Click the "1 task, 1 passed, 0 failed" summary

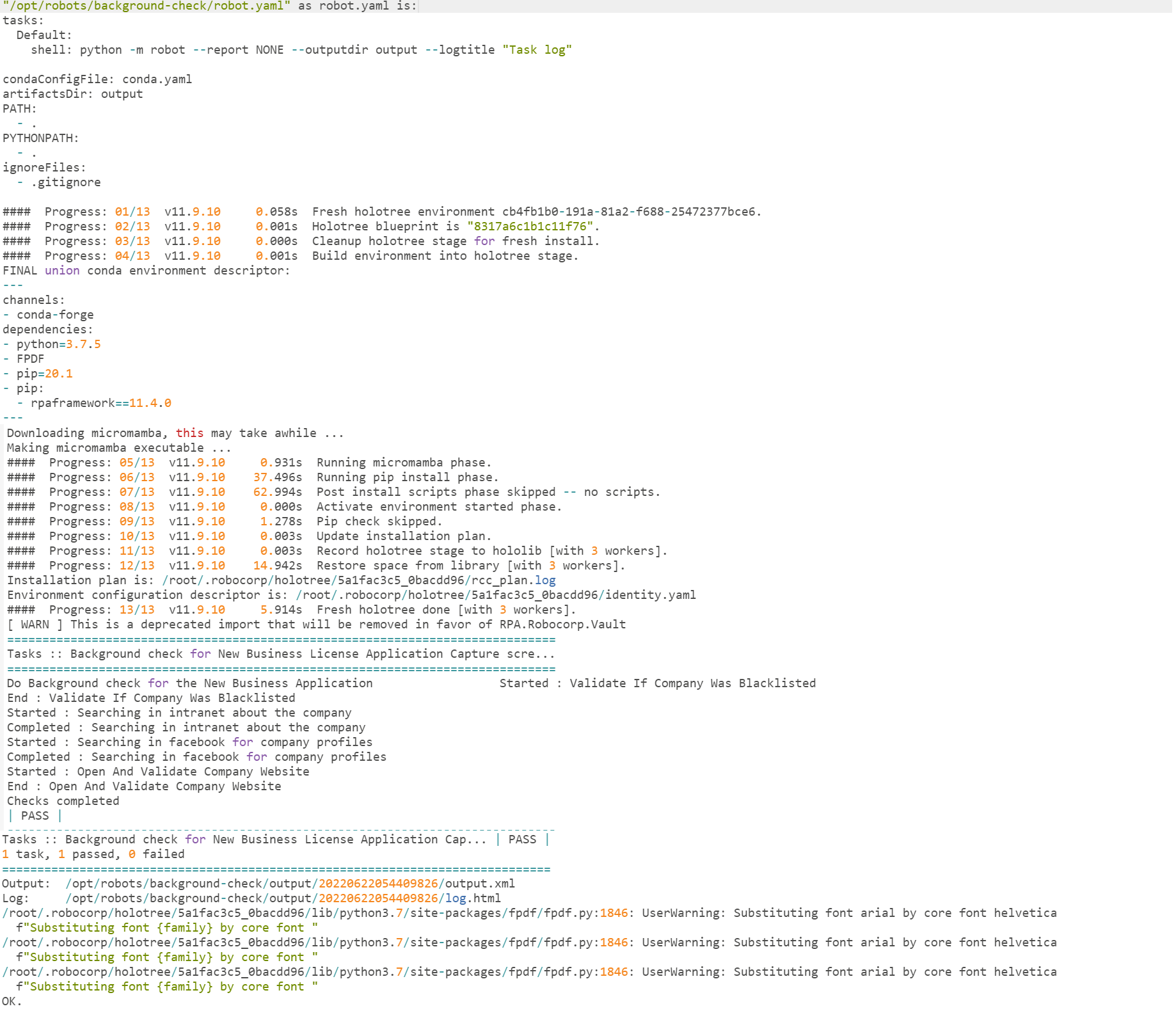tap(93, 854)
